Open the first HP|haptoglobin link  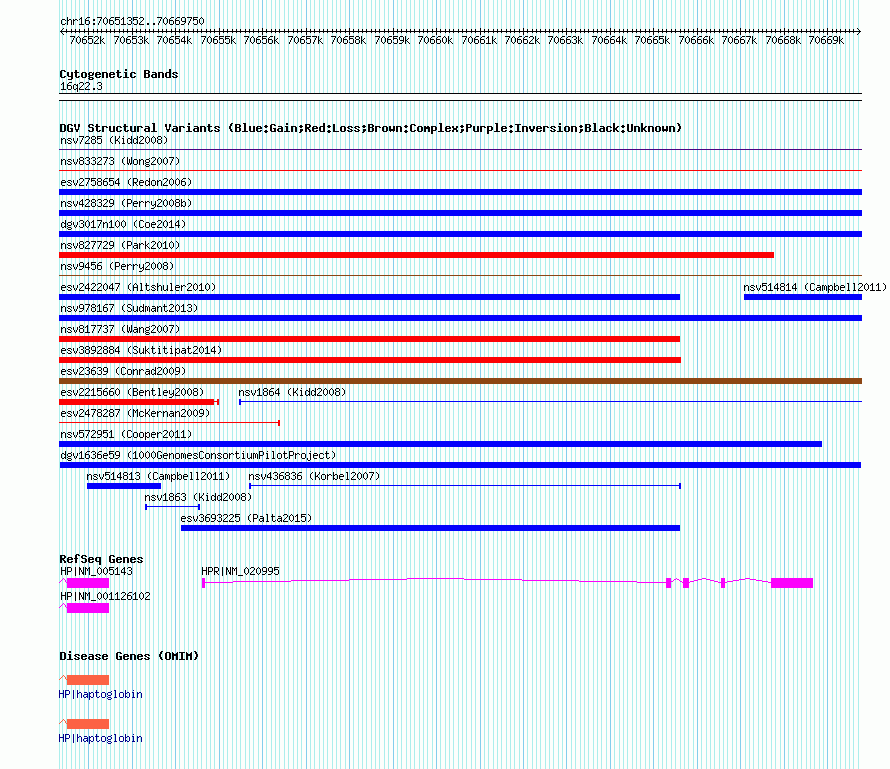(x=100, y=694)
